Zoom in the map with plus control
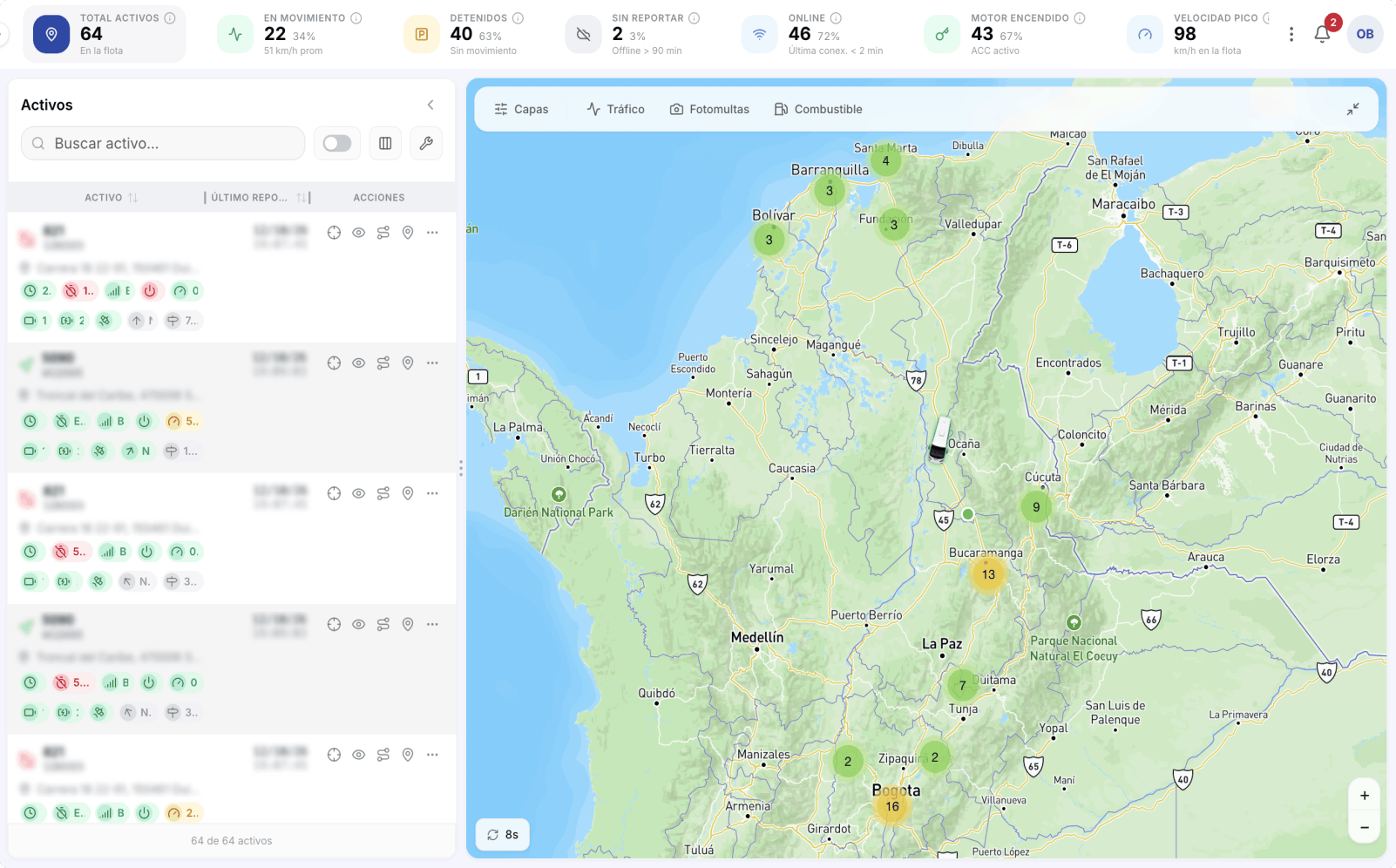Image resolution: width=1396 pixels, height=868 pixels. [1365, 795]
